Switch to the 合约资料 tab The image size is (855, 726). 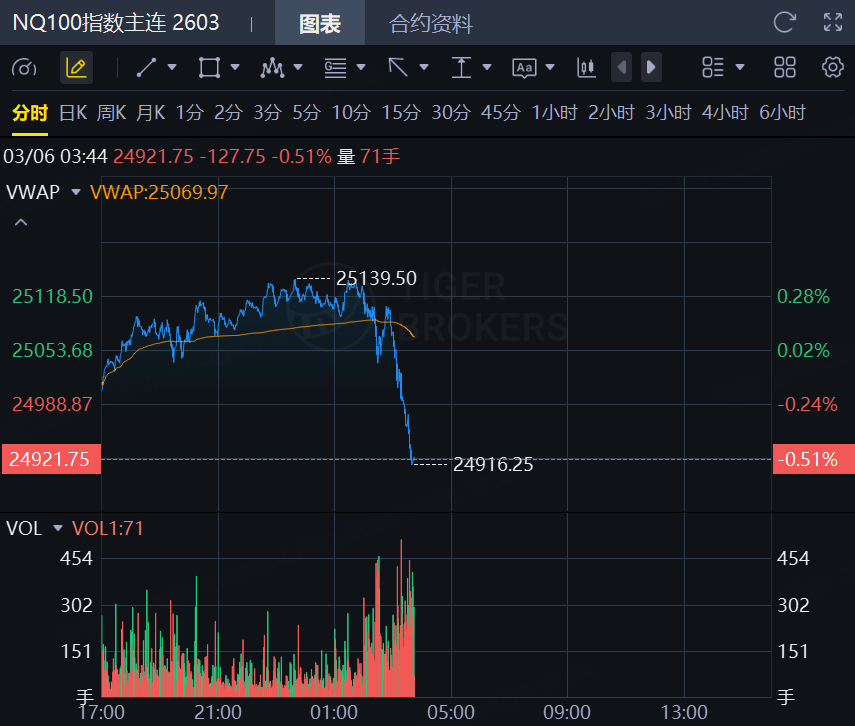point(430,23)
